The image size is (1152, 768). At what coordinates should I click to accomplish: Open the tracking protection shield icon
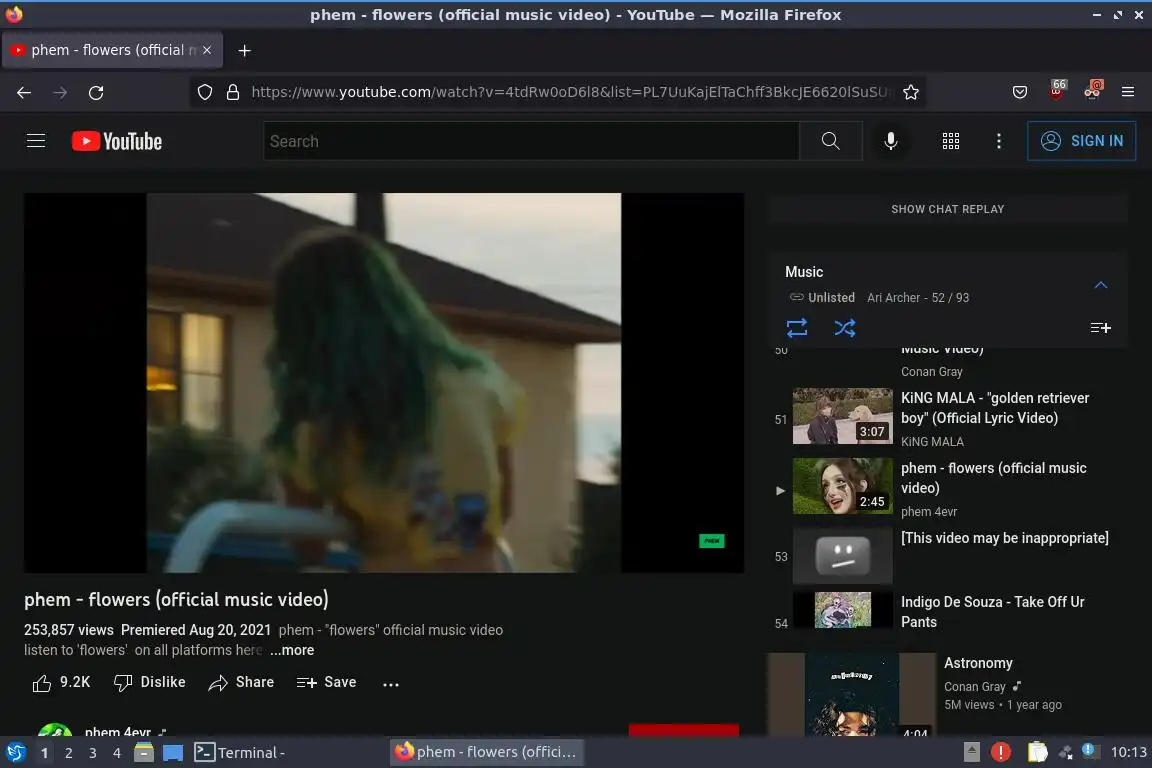[205, 93]
